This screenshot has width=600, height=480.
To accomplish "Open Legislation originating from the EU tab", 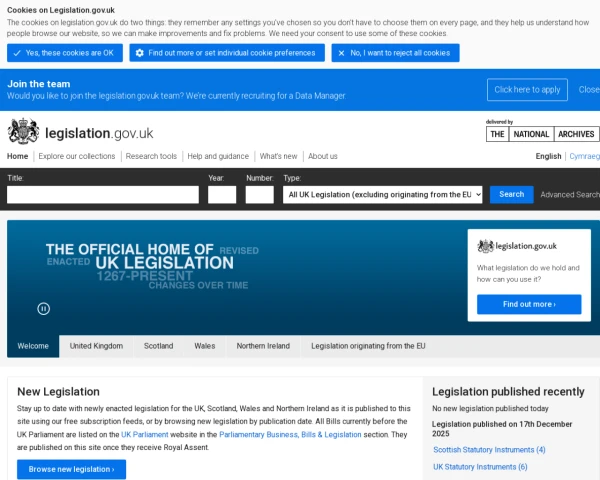I will click(368, 346).
